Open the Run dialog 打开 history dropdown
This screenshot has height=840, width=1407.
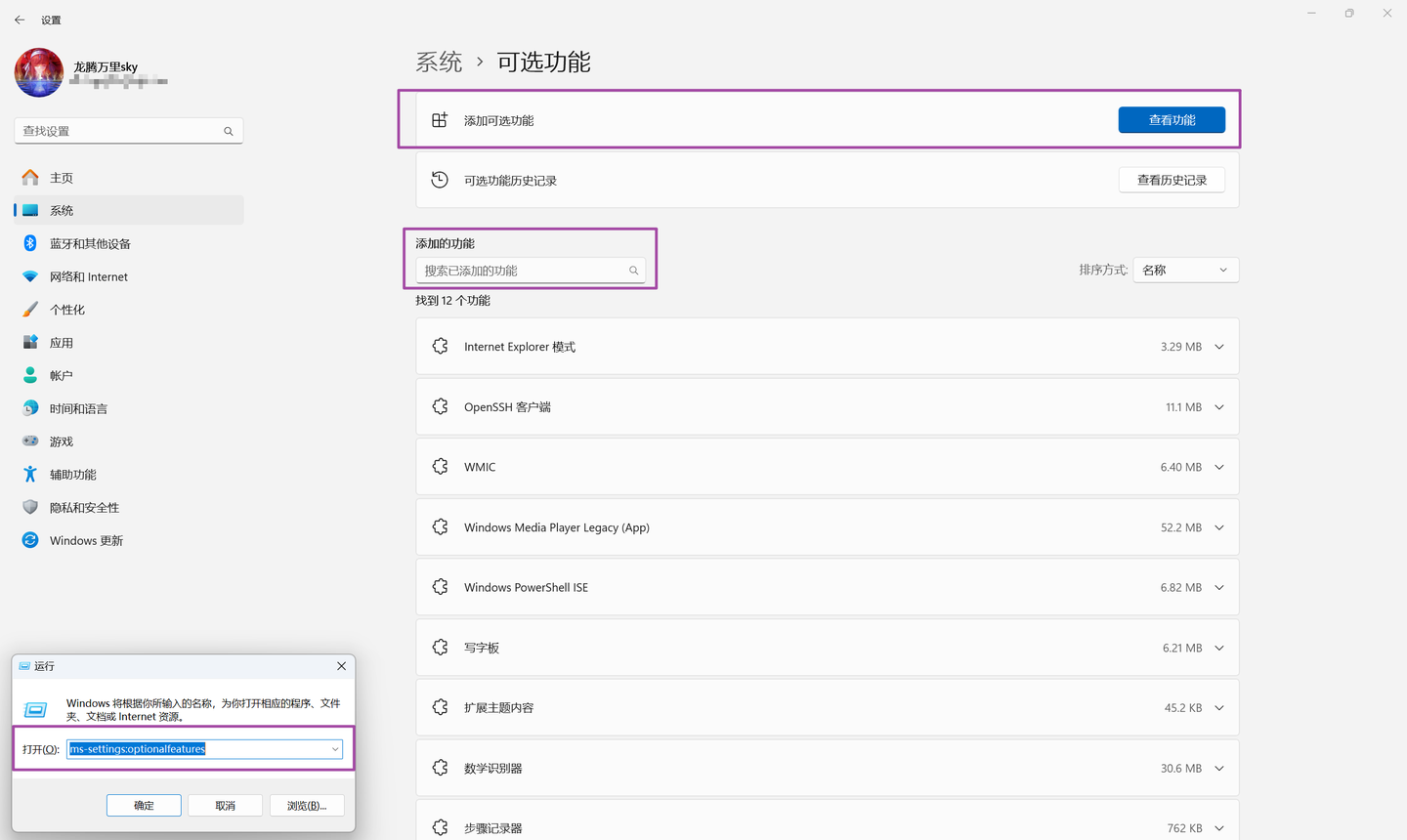pos(335,749)
